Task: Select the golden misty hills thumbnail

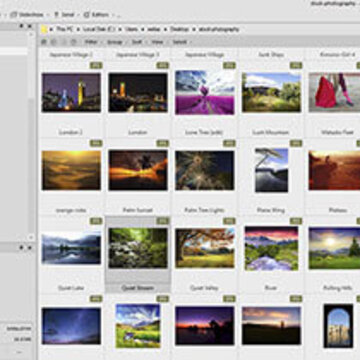Action: click(x=71, y=170)
